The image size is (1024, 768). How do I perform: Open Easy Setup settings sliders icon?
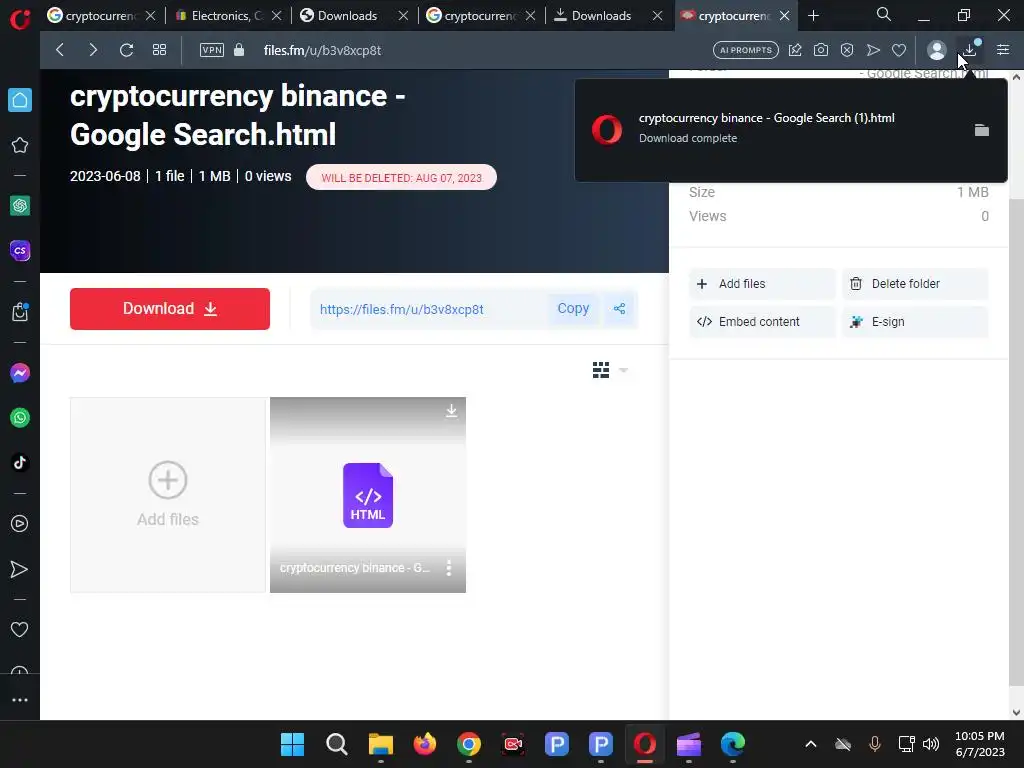coord(1003,50)
